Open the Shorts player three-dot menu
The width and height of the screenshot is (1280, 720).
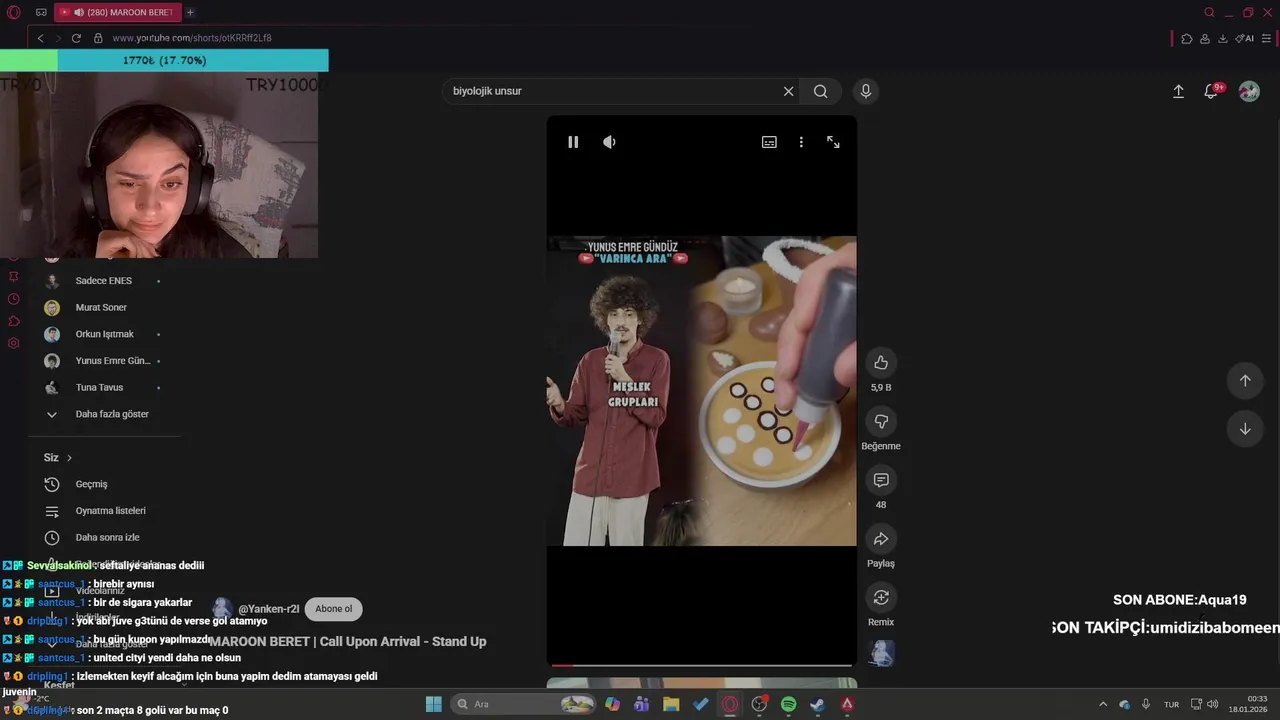point(801,142)
